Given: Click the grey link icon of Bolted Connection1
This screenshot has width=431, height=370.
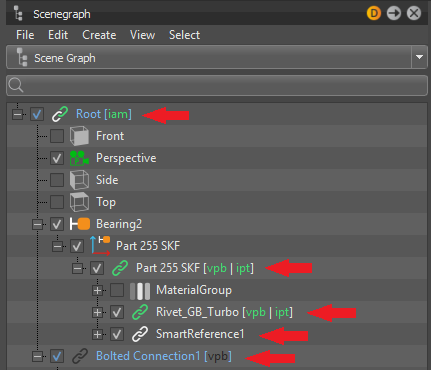Looking at the screenshot, I should tap(80, 356).
